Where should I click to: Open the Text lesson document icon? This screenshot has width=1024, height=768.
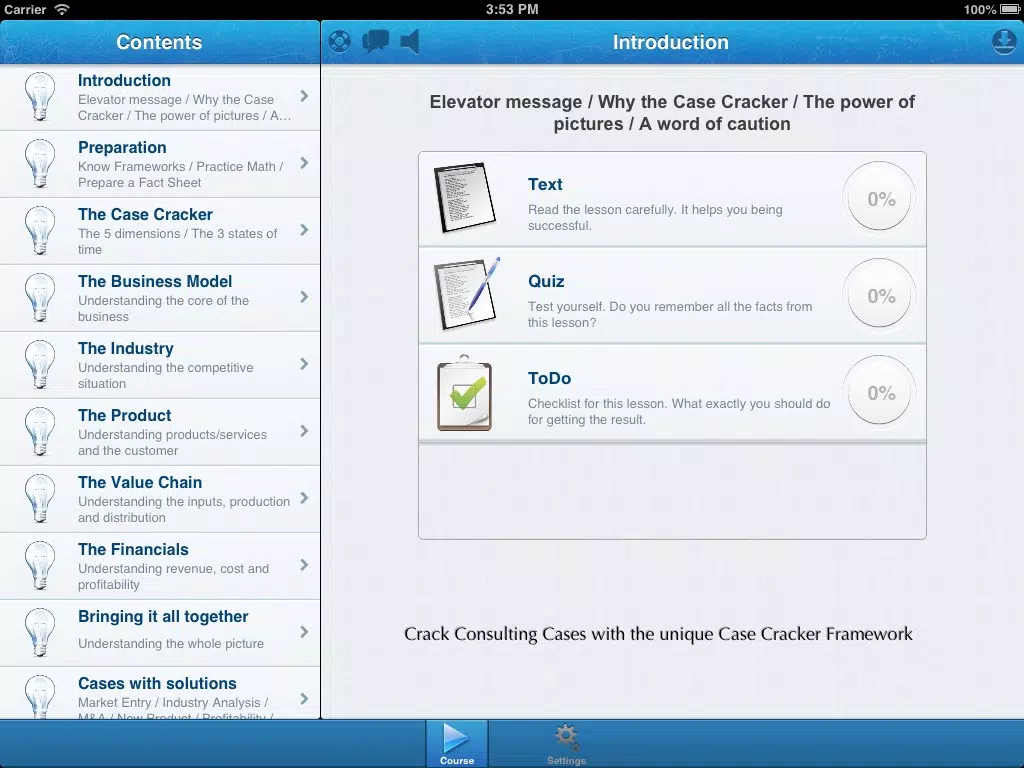464,198
